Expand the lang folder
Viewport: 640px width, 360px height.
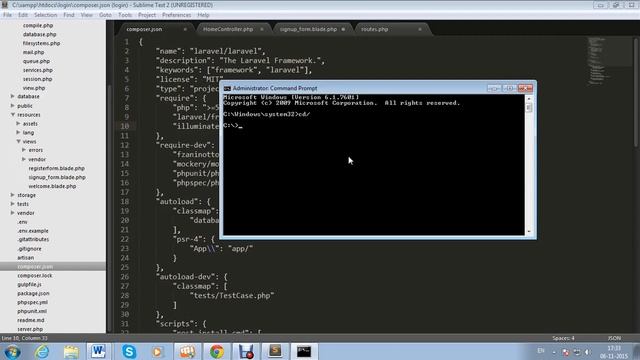tap(18, 132)
